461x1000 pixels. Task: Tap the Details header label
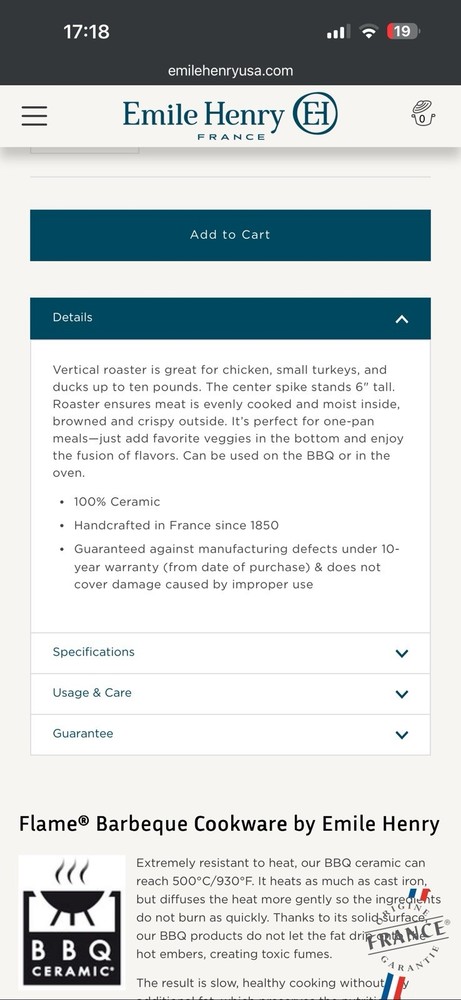click(72, 317)
